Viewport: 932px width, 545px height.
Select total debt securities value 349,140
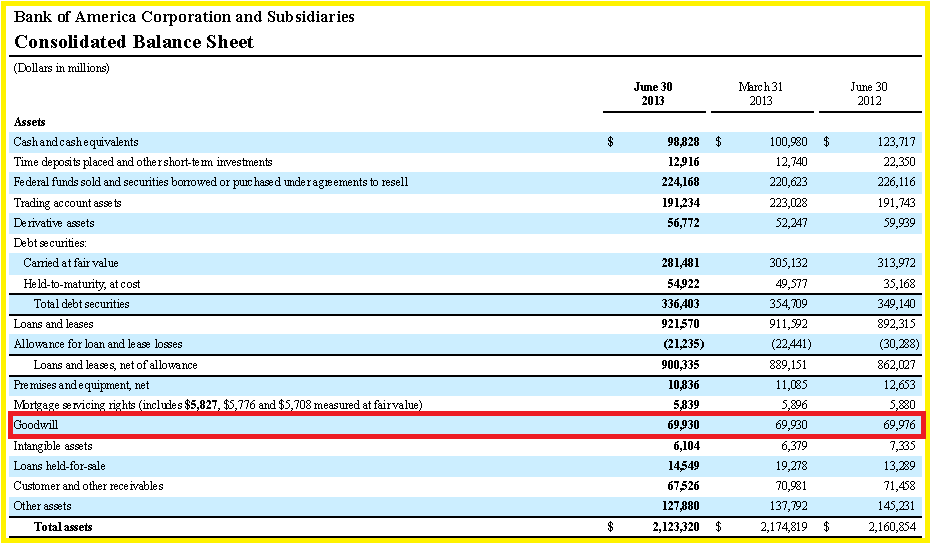click(896, 304)
